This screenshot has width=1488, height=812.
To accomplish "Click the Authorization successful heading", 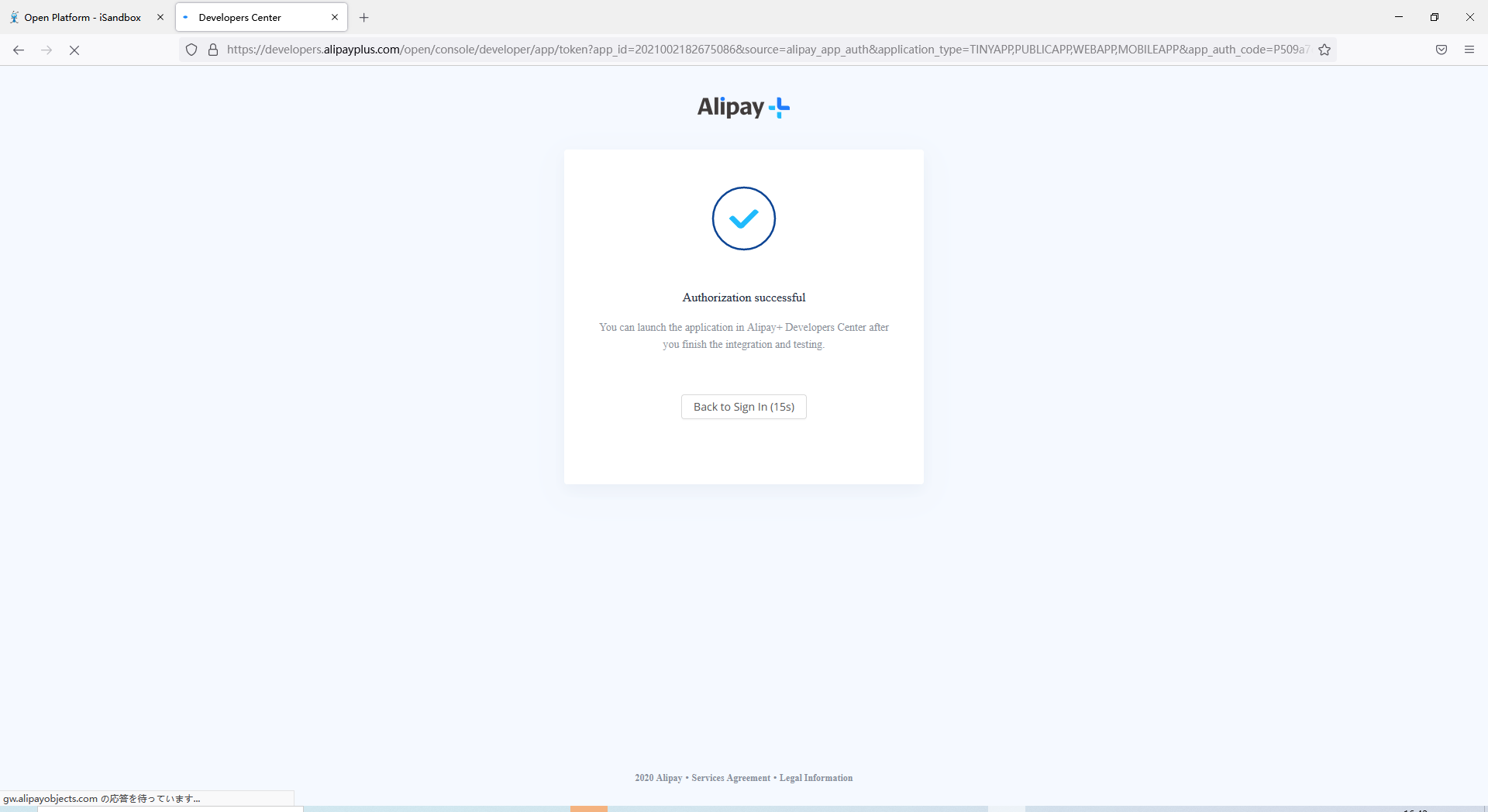I will [744, 298].
